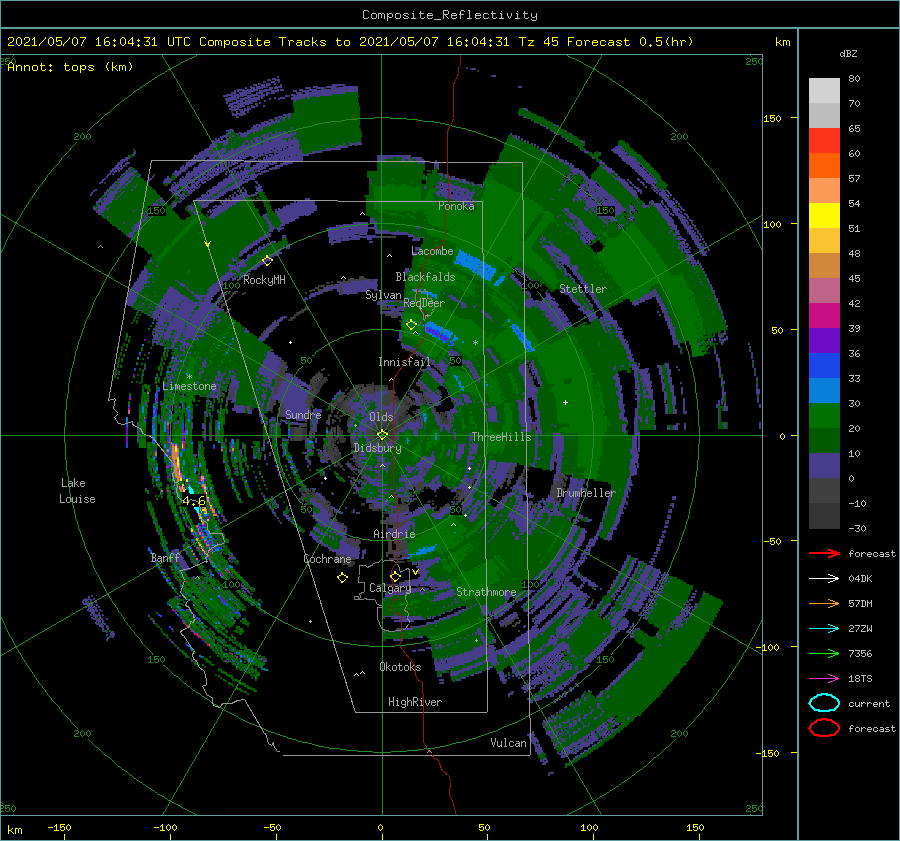The height and width of the screenshot is (841, 900).
Task: Click the Composite_Reflectivity title
Action: (x=449, y=15)
